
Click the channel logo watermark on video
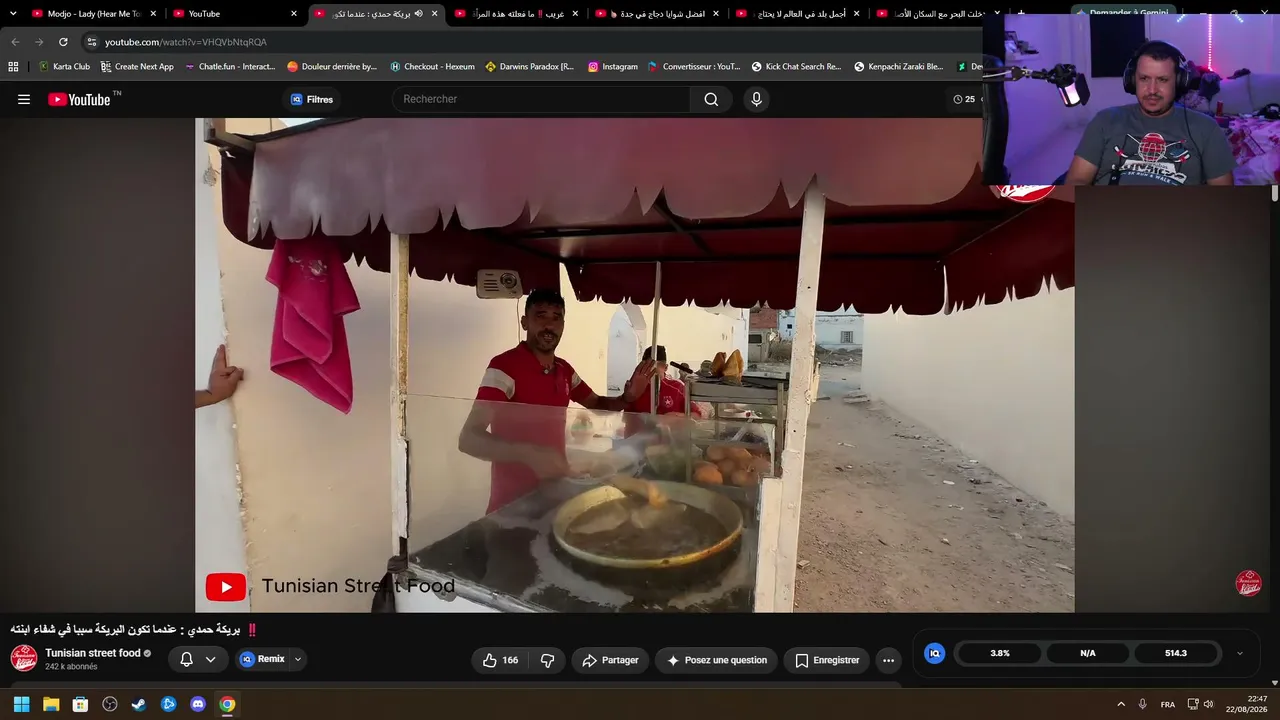pos(1248,583)
